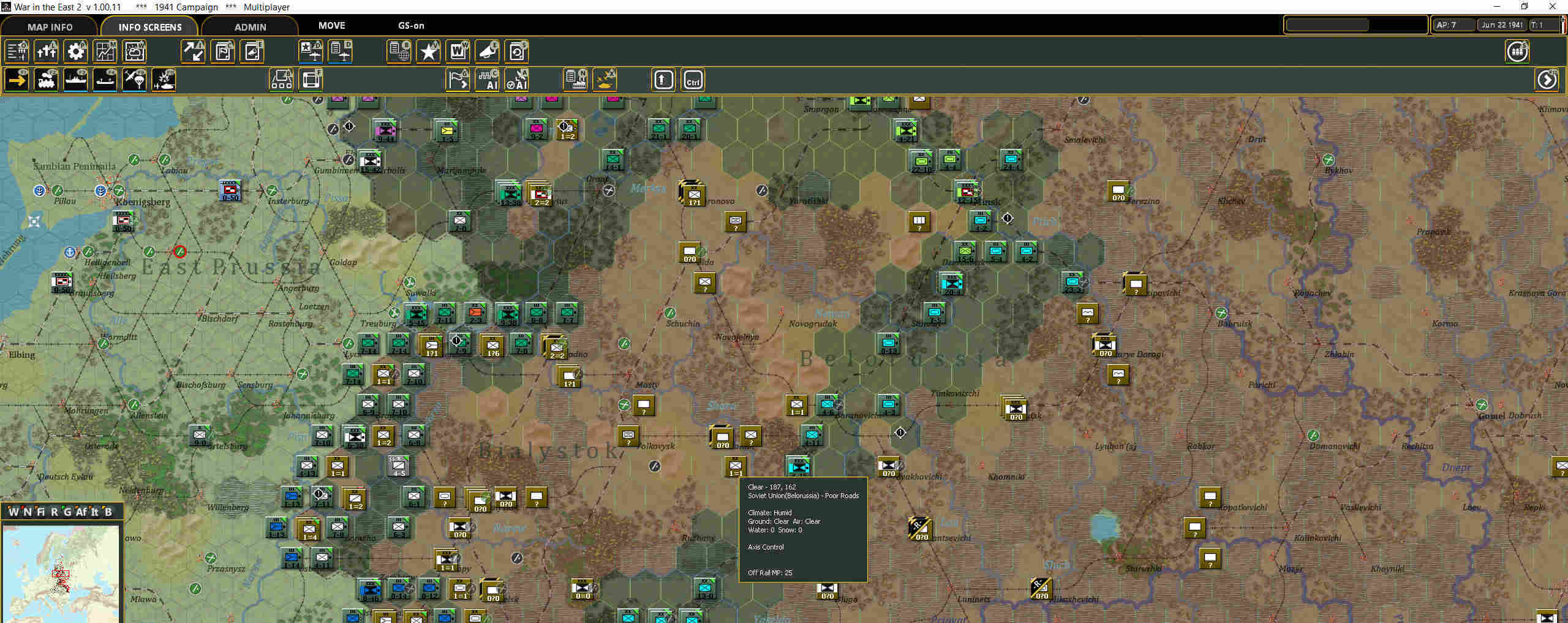Screen dimensions: 1568x623
Task: Click the flag with arrow icon
Action: (458, 80)
